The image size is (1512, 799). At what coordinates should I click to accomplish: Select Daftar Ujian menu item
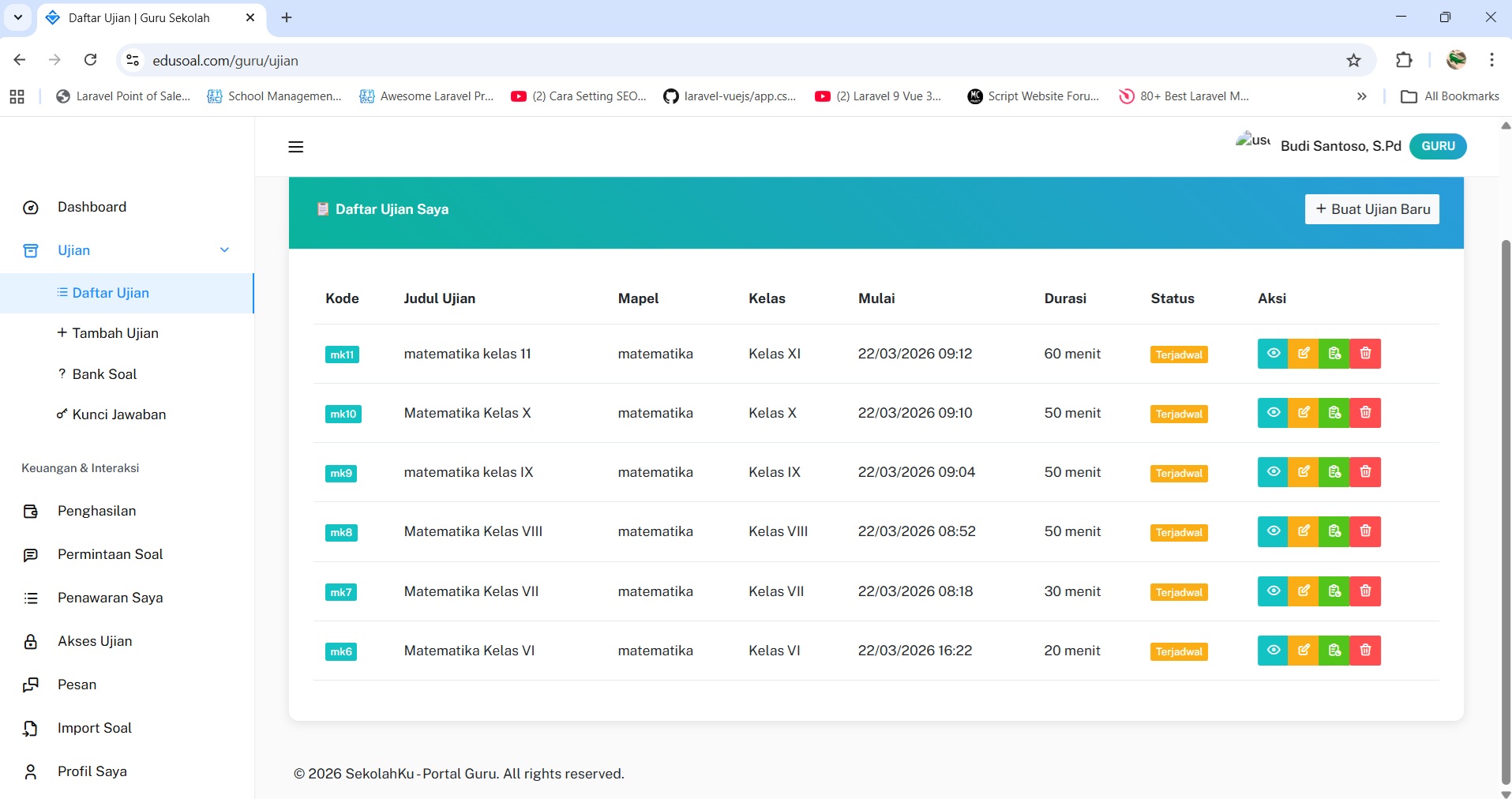click(x=111, y=293)
